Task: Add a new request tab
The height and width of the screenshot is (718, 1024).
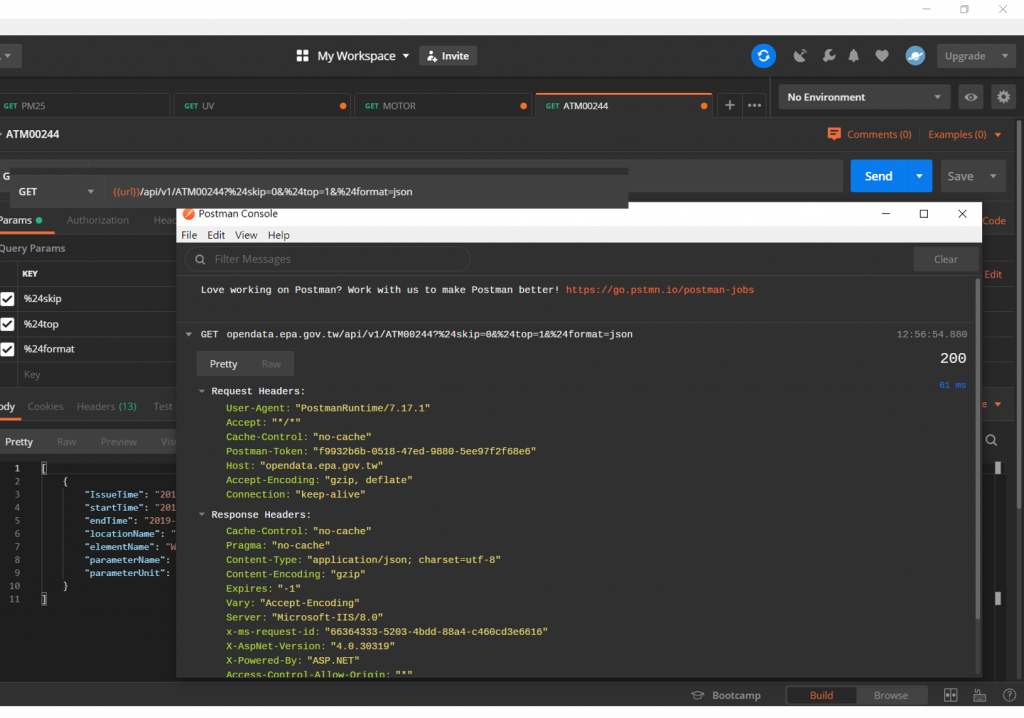Action: point(729,106)
